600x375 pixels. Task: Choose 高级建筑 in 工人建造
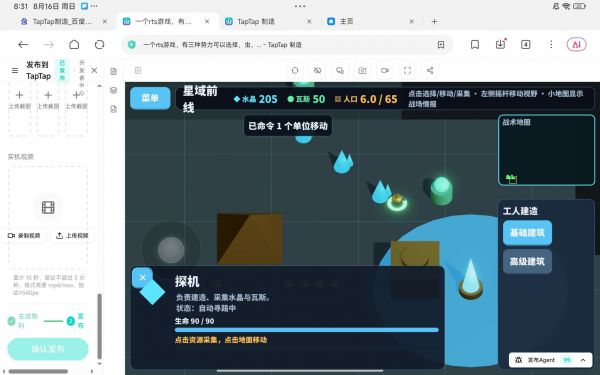coord(527,261)
